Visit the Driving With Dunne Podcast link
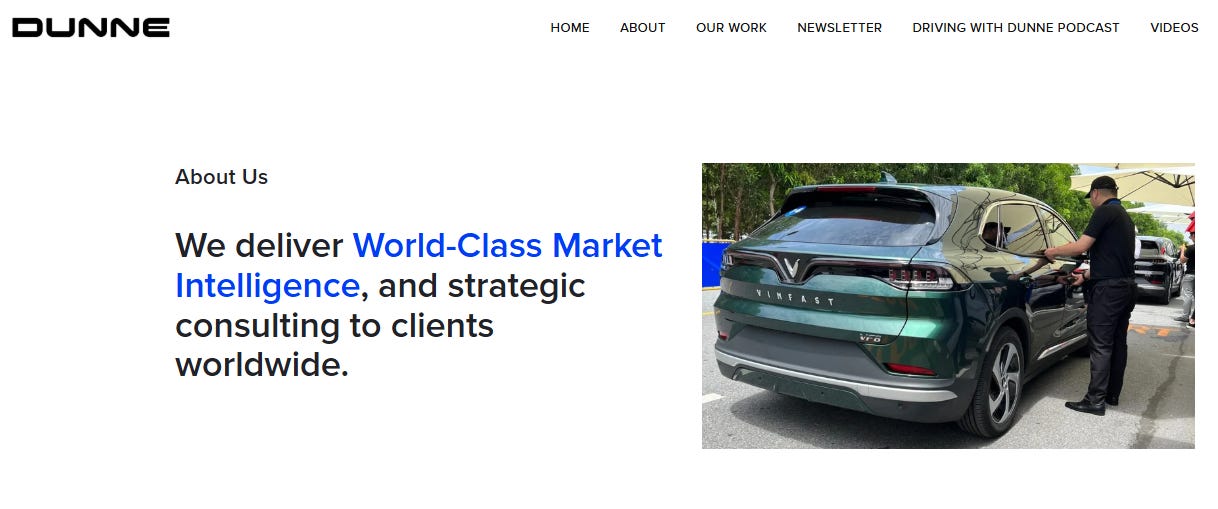 tap(1016, 28)
